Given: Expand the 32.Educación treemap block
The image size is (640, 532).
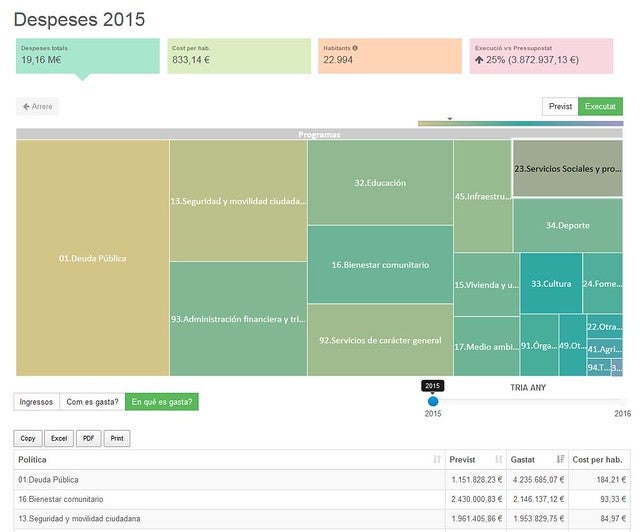Looking at the screenshot, I should (x=379, y=183).
